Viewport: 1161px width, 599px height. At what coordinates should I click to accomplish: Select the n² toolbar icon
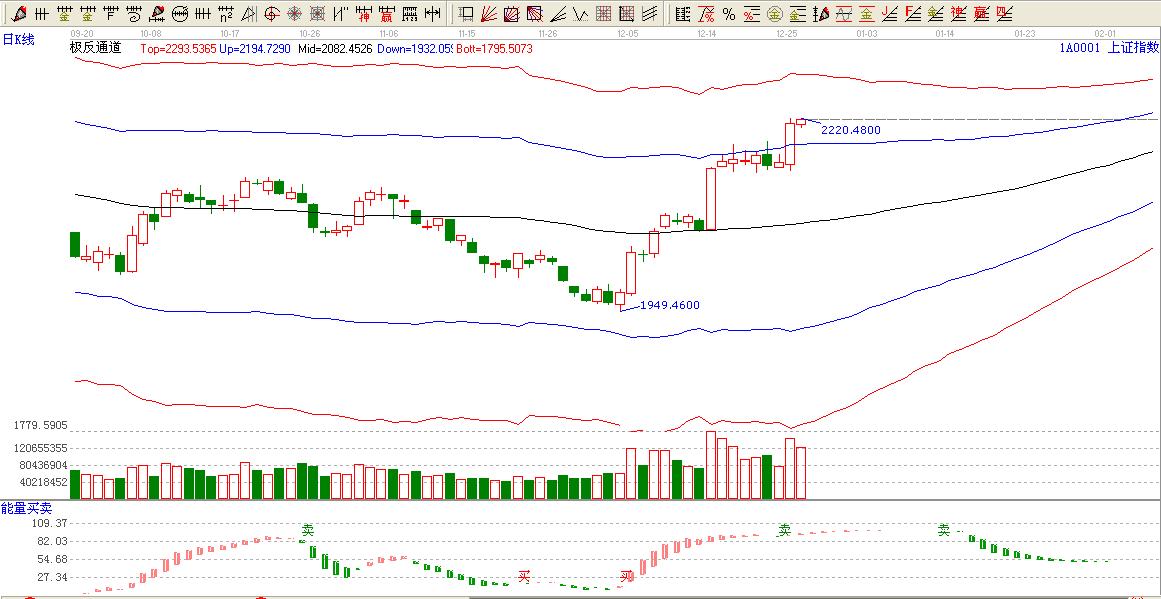tap(227, 14)
